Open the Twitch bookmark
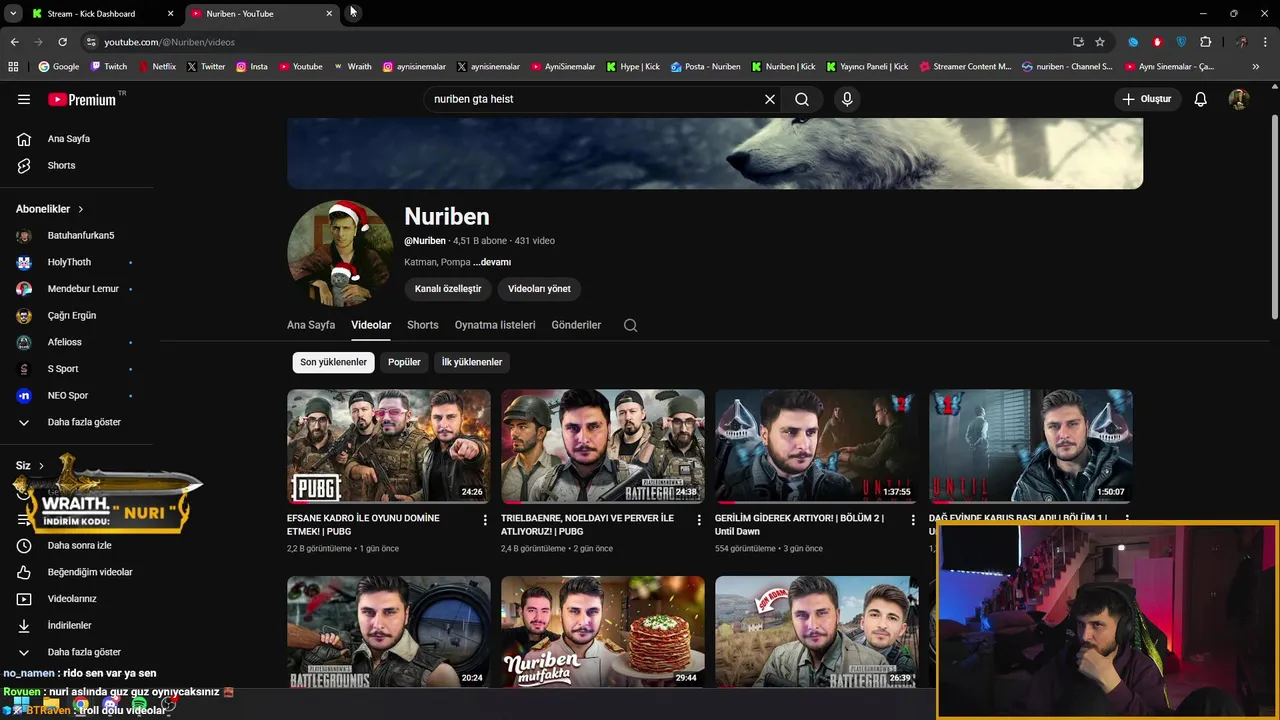This screenshot has width=1280, height=720. pos(109,67)
